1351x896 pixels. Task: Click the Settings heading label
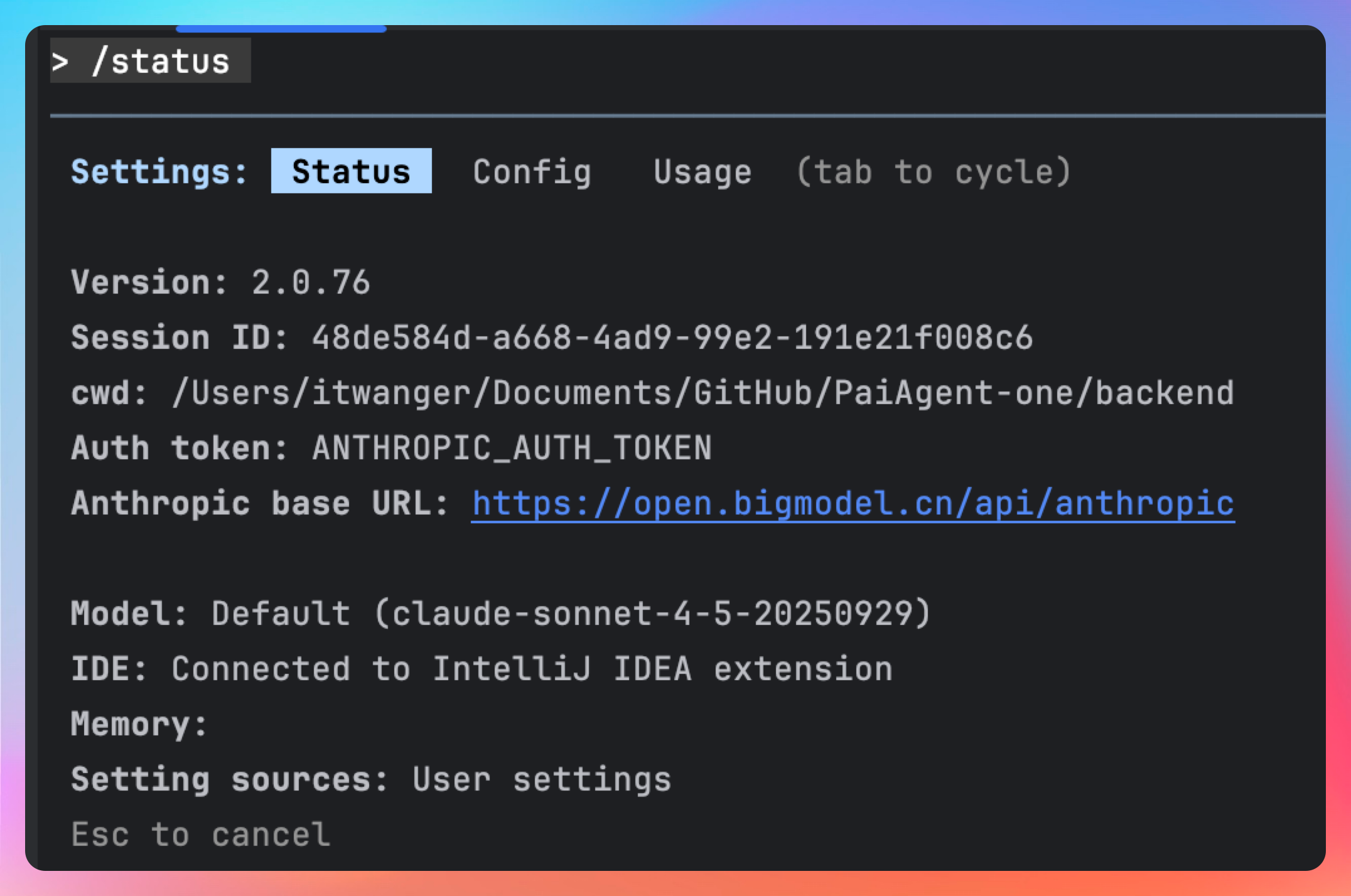tap(159, 172)
